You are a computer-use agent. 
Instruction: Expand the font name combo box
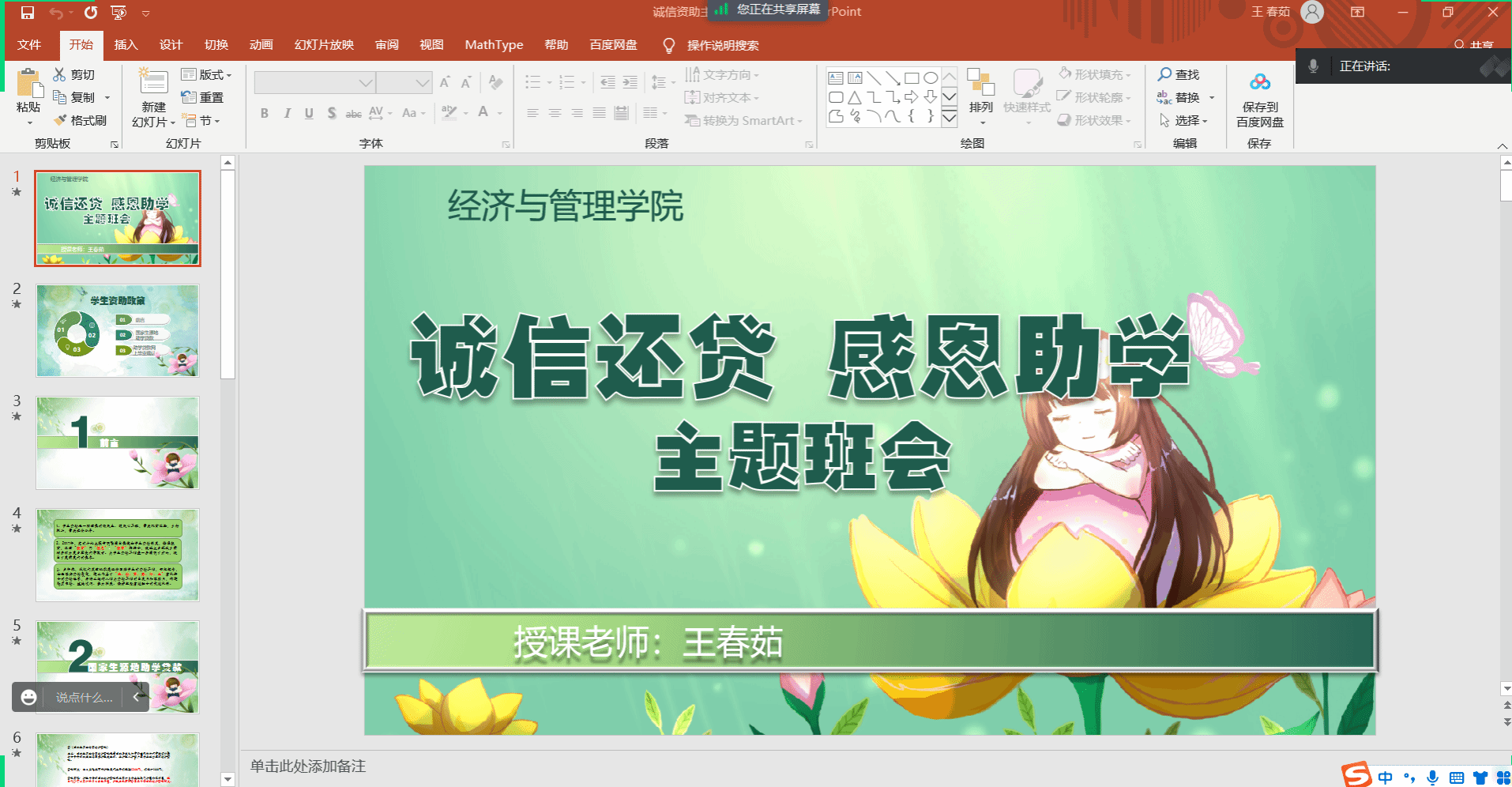point(365,82)
